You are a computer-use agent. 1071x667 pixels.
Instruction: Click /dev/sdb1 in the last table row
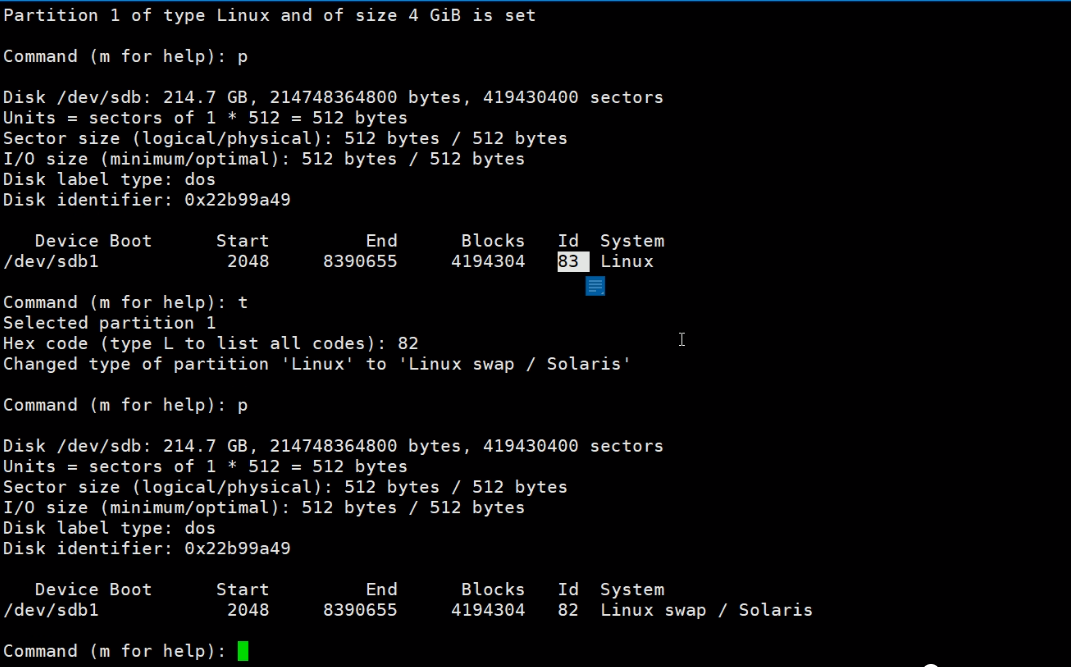coord(51,610)
